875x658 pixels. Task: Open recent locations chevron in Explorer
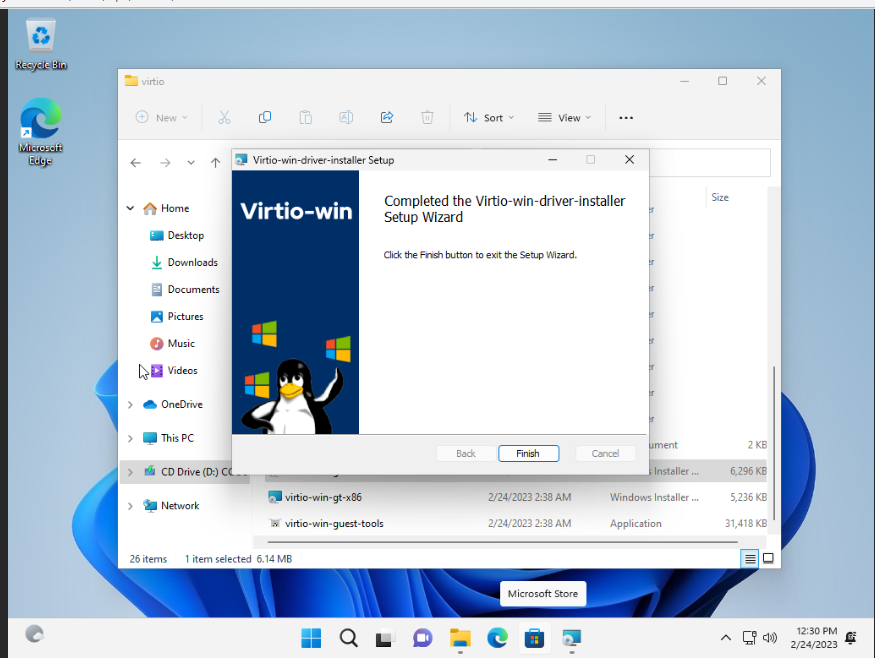[191, 163]
